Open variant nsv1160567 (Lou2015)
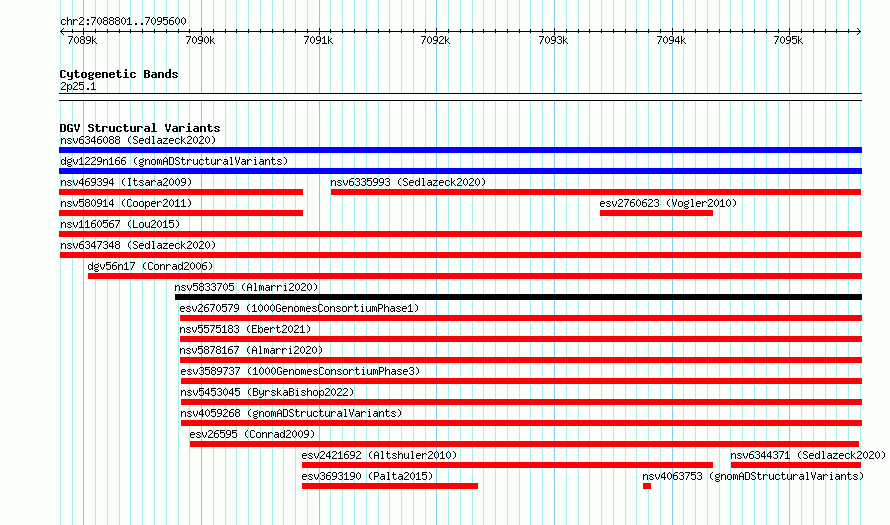The height and width of the screenshot is (525, 890). click(120, 224)
